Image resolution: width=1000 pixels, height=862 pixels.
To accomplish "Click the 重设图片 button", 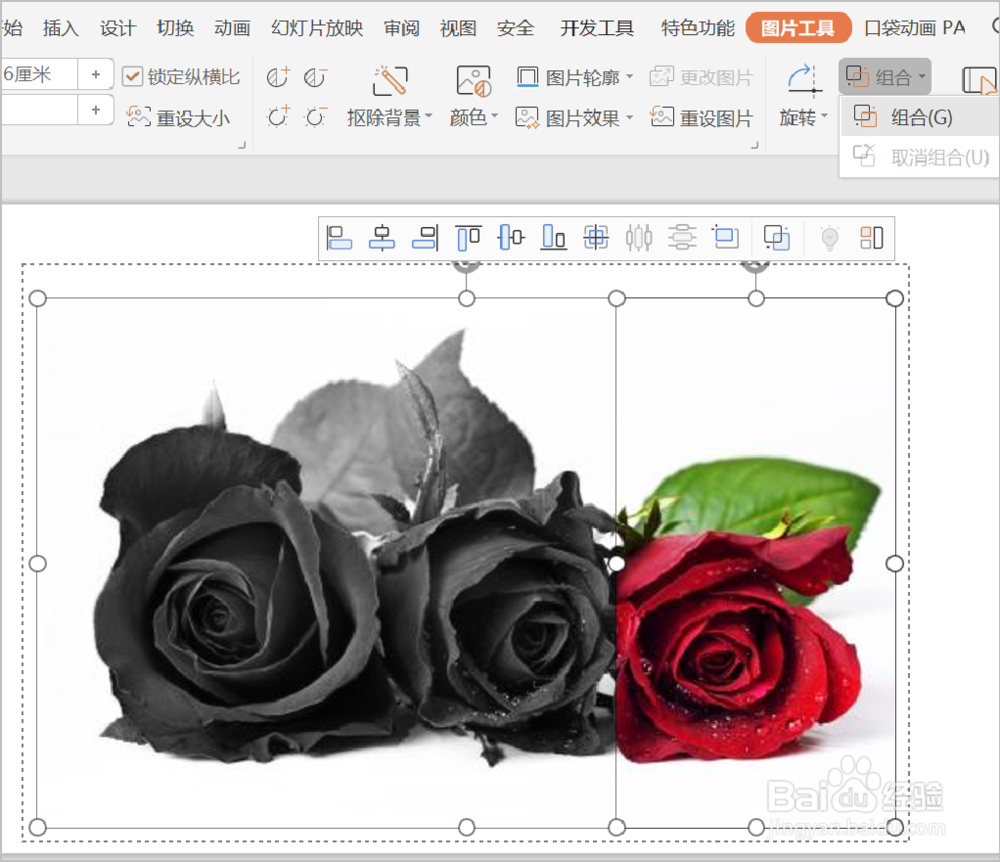I will 701,118.
